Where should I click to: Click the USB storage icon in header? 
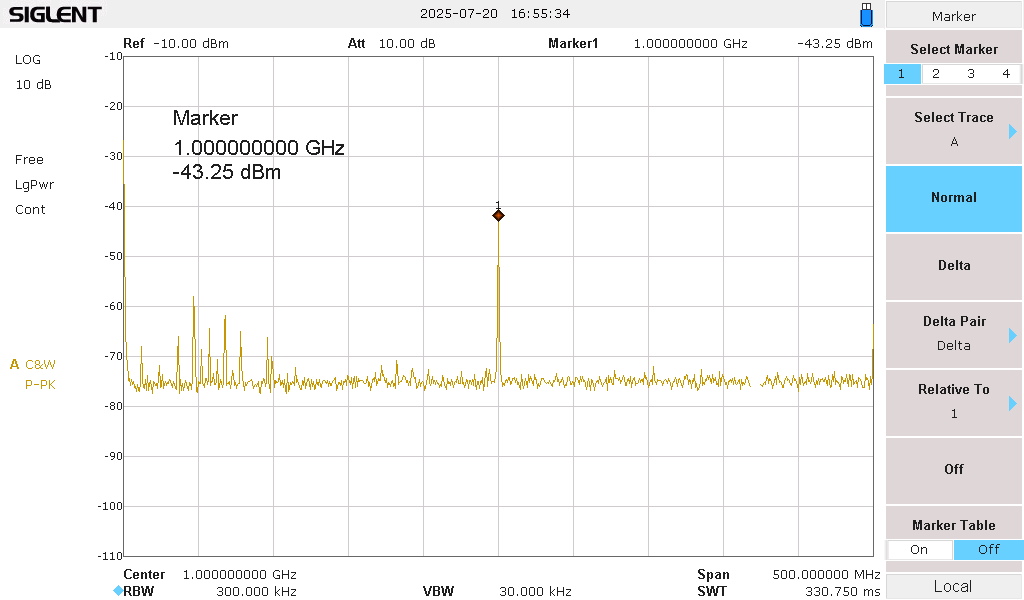pyautogui.click(x=866, y=14)
